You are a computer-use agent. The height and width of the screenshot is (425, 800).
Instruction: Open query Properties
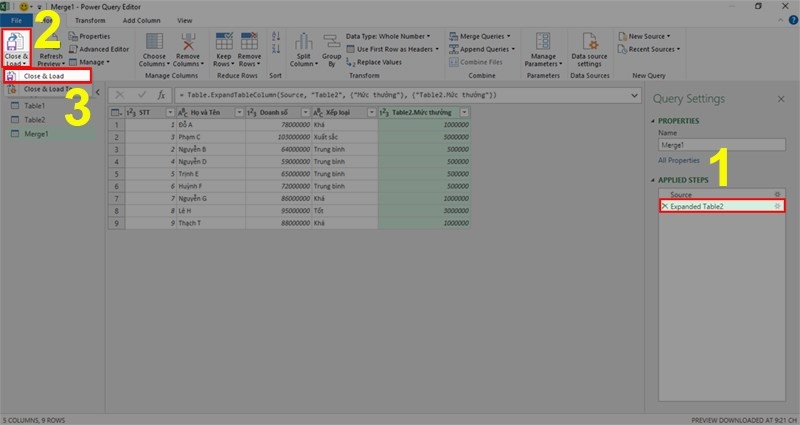(x=89, y=36)
